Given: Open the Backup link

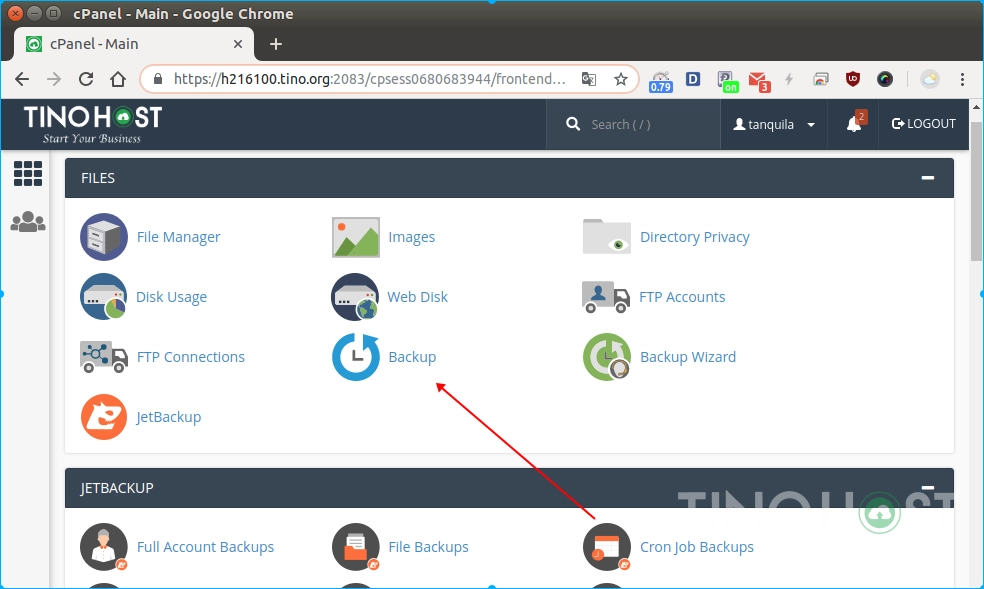Looking at the screenshot, I should [x=412, y=357].
